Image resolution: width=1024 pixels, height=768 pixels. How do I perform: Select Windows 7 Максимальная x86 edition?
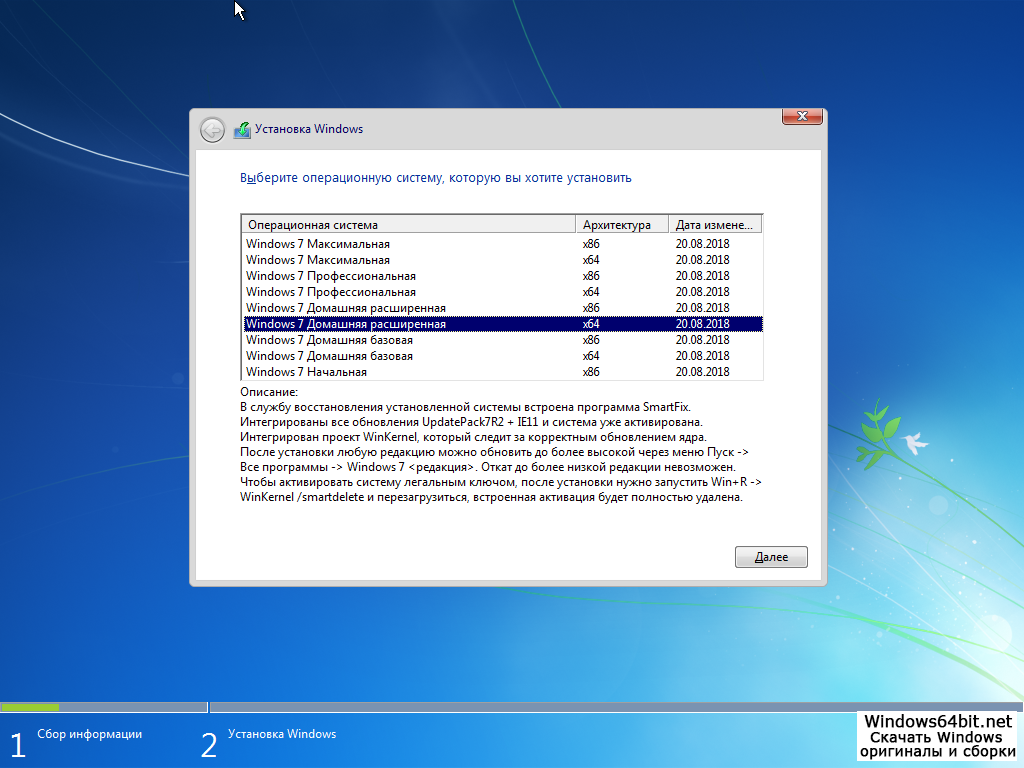tap(318, 244)
